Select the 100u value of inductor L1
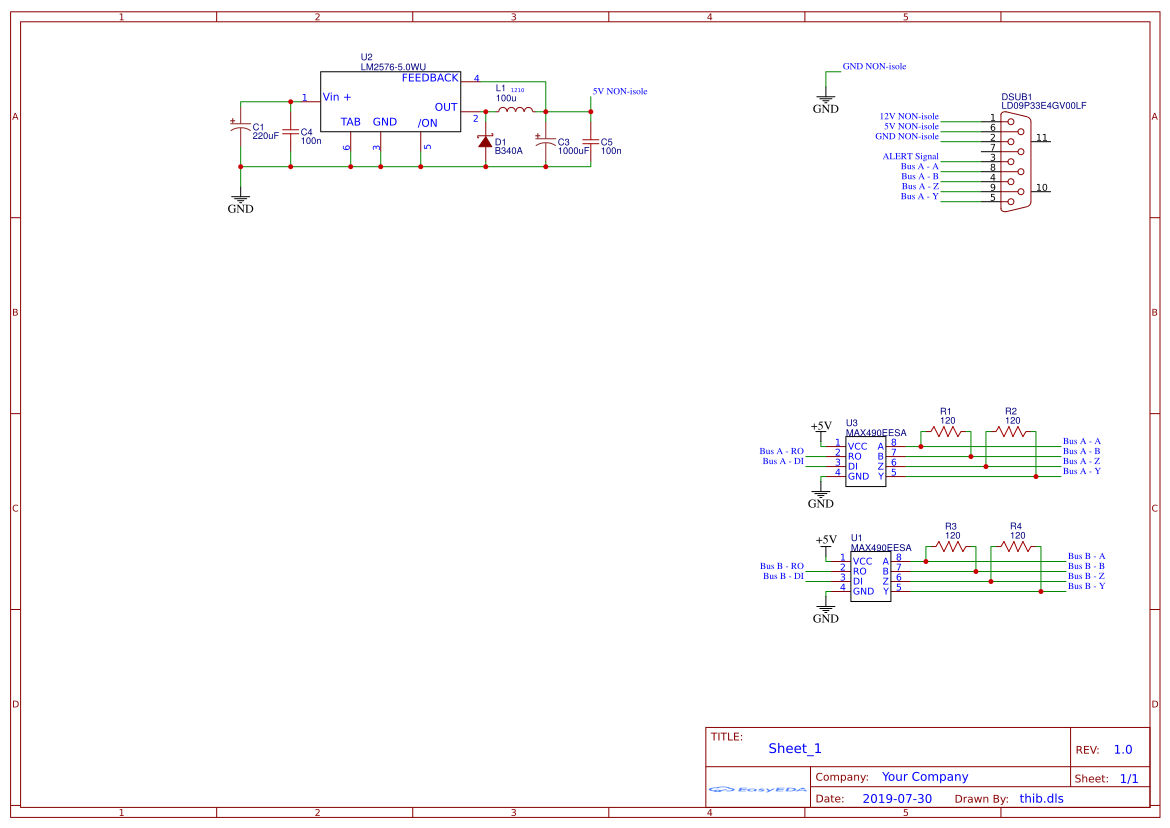 coord(506,98)
